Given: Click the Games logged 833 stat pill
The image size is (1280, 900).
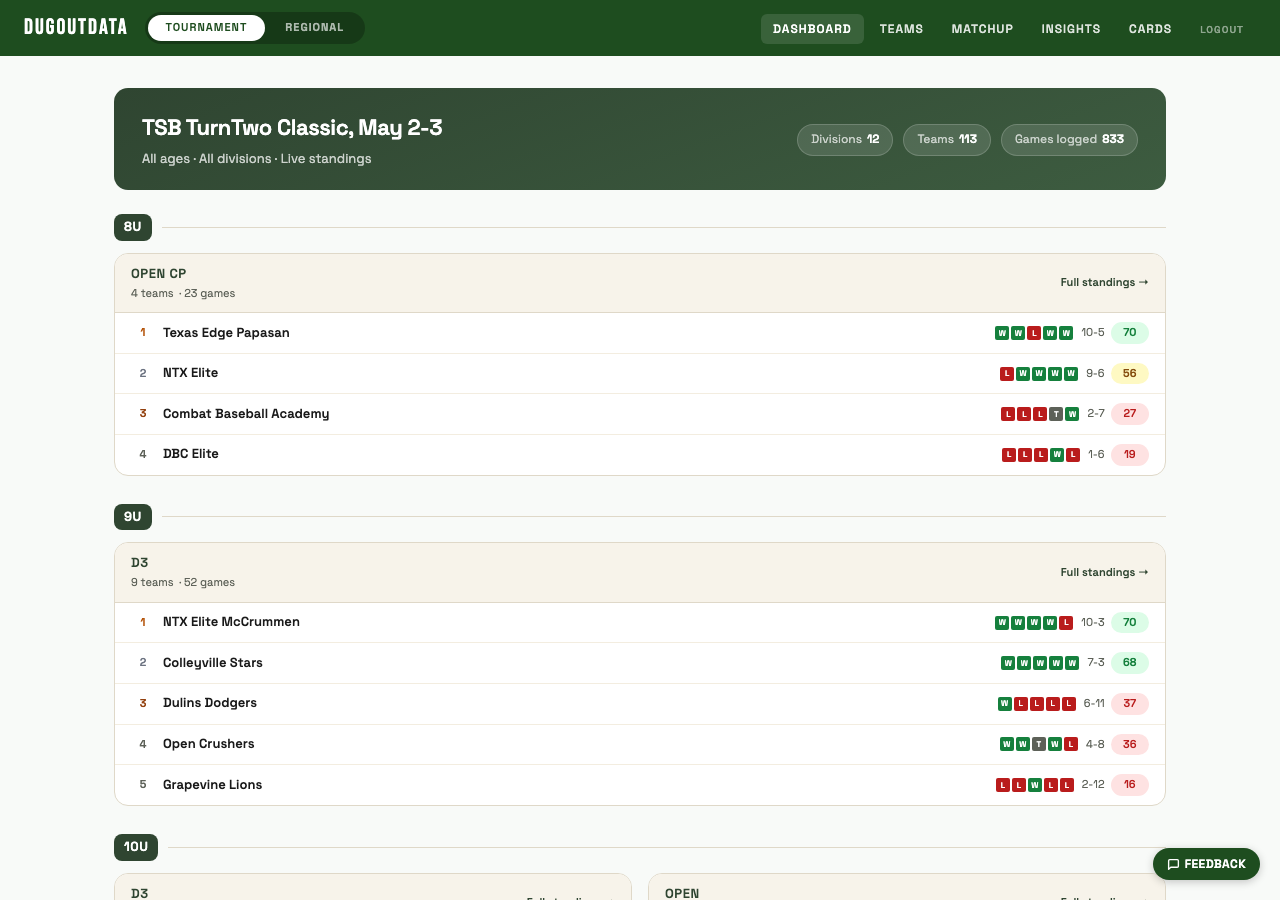Looking at the screenshot, I should click(1069, 140).
